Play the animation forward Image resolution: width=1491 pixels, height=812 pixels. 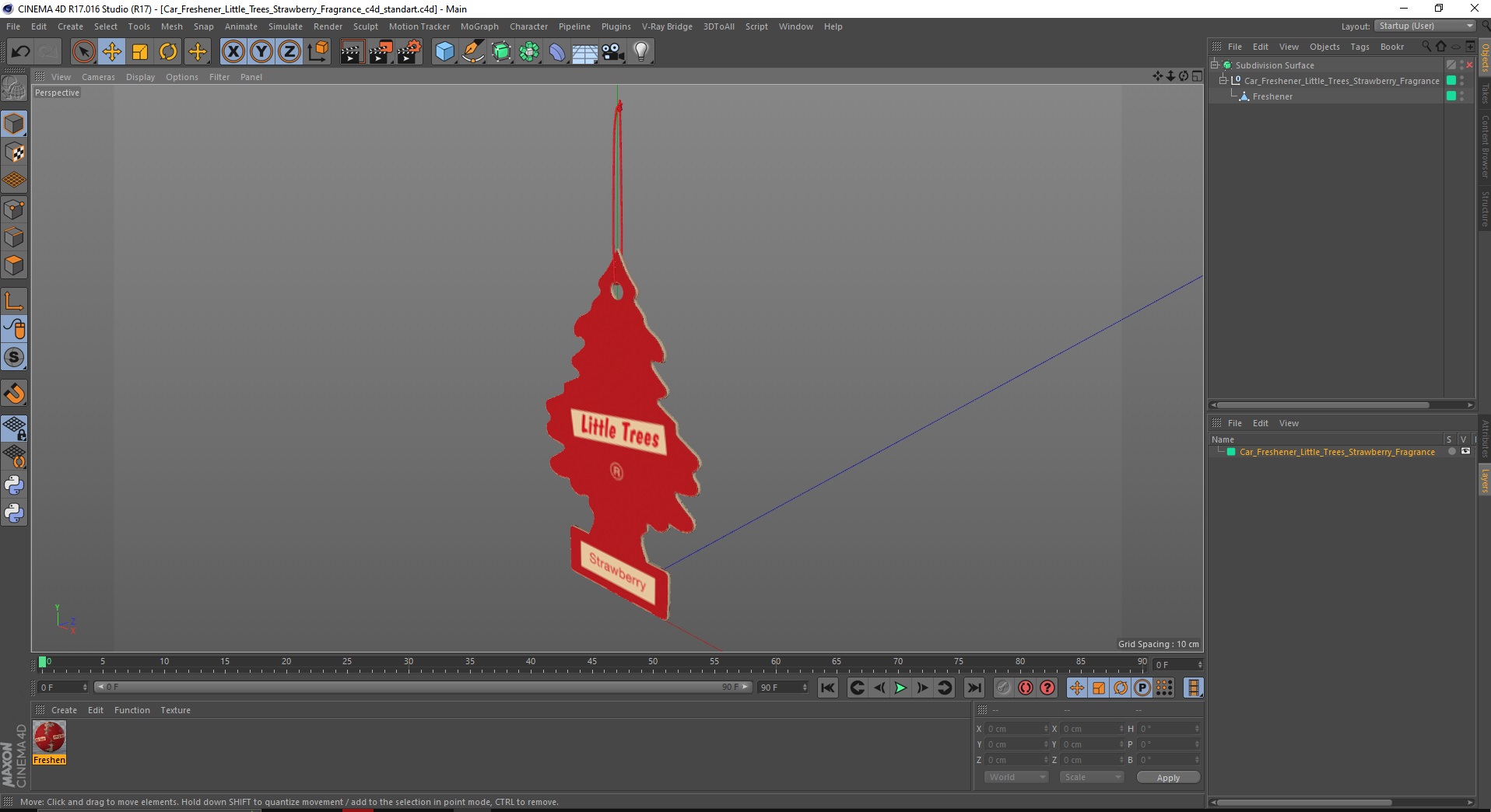[900, 688]
